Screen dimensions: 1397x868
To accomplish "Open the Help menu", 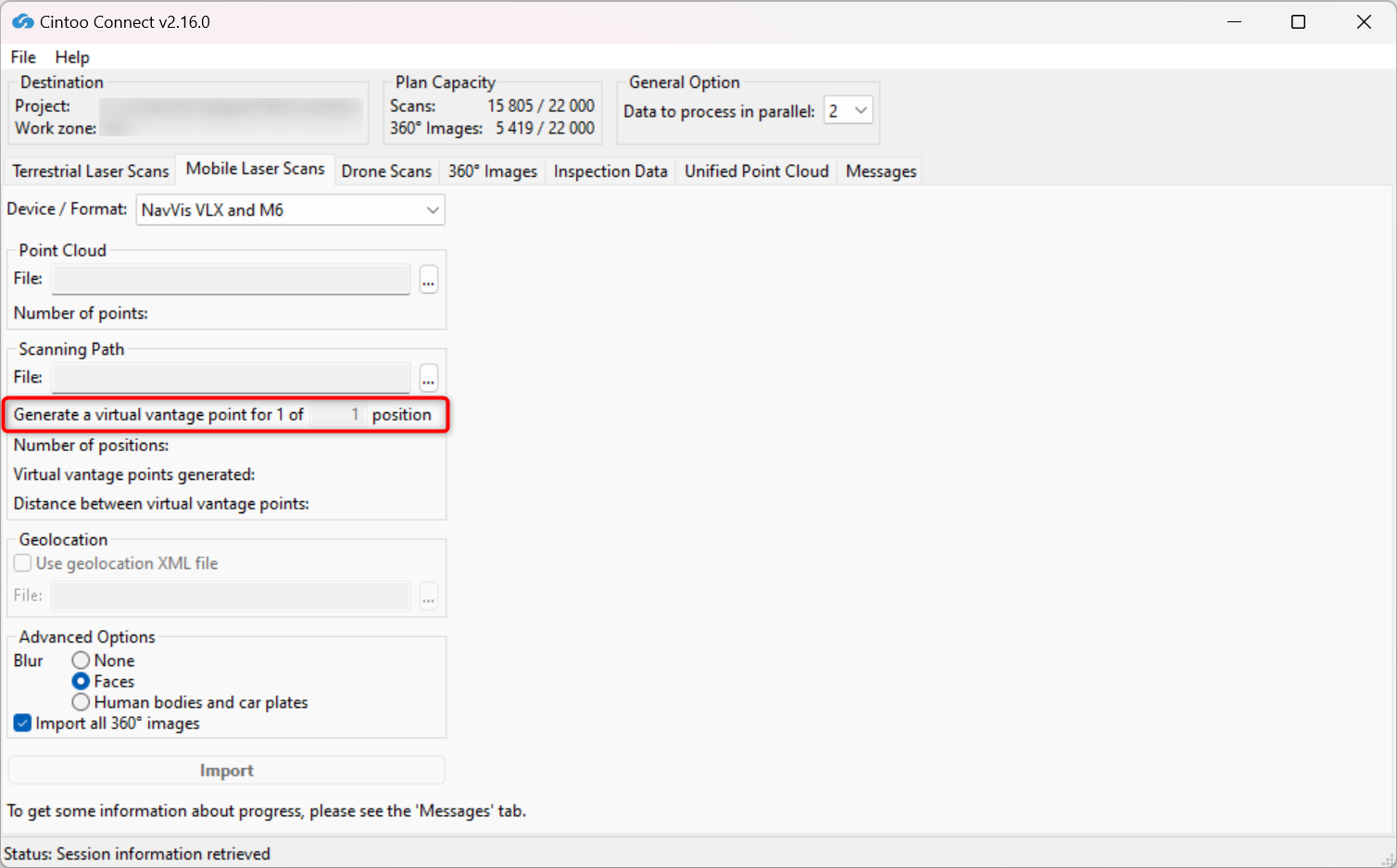I will coord(72,57).
